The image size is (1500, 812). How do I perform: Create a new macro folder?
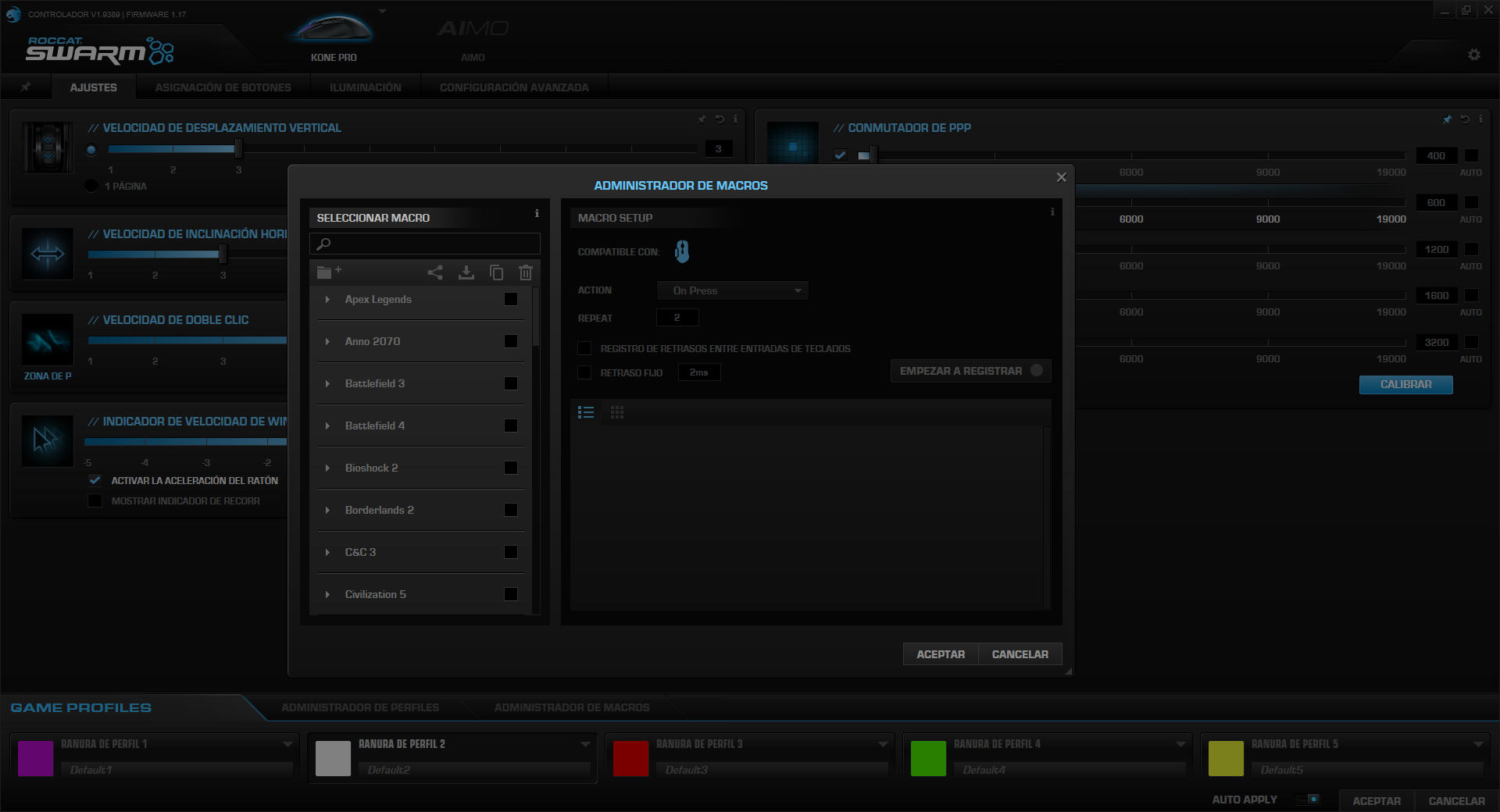pyautogui.click(x=329, y=272)
